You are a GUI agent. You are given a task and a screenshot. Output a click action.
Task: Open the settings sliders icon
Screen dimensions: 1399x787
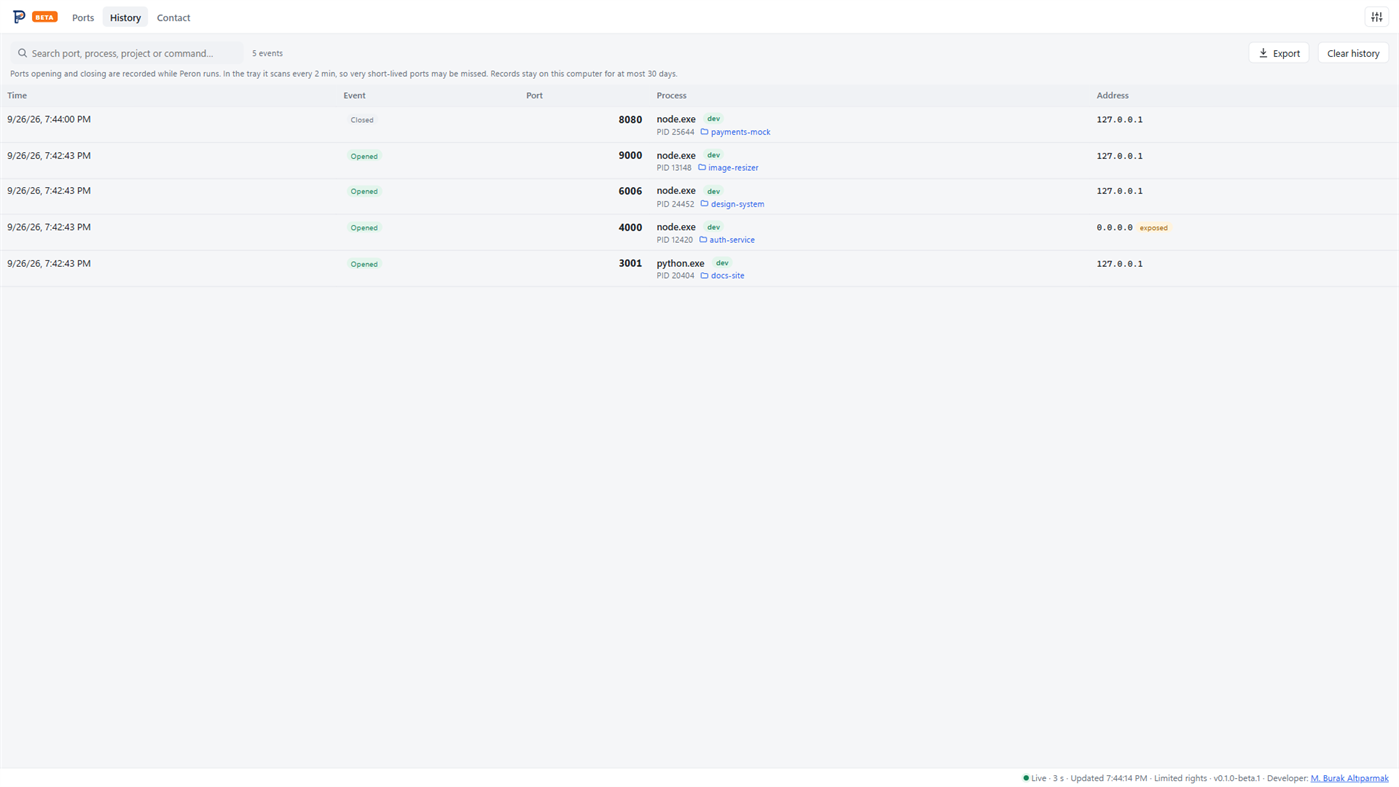tap(1377, 17)
